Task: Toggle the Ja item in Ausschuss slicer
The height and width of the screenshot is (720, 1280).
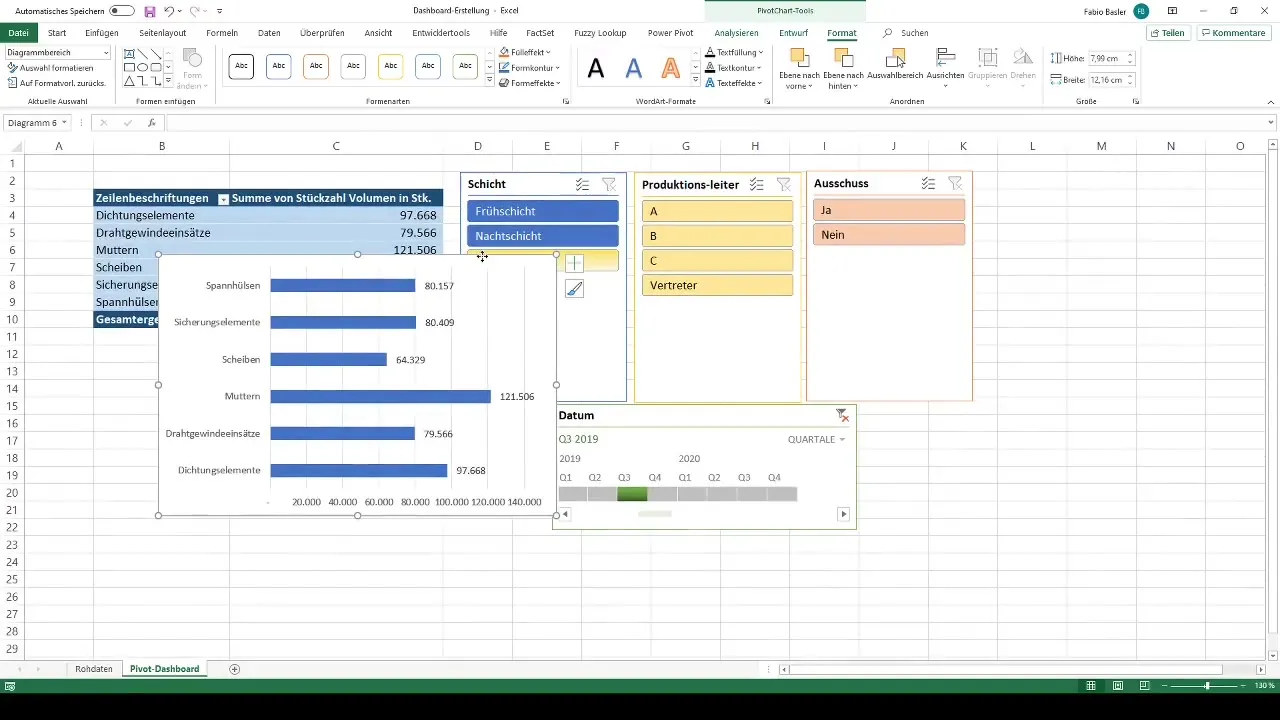Action: pyautogui.click(x=889, y=210)
